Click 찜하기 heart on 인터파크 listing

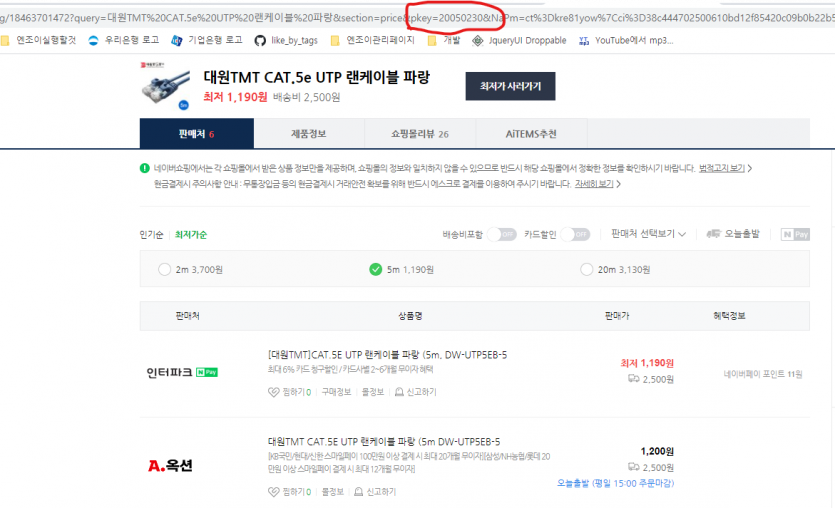coord(273,392)
